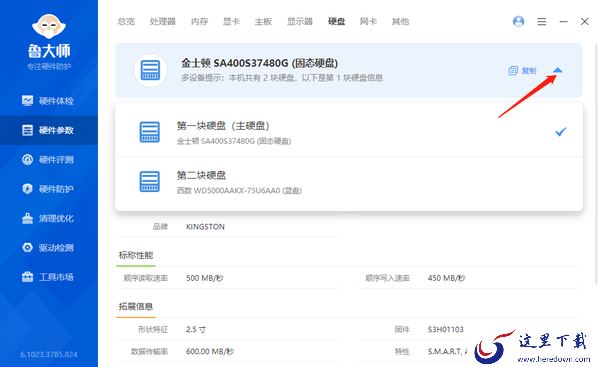The image size is (600, 367).
Task: Open 硬件防护 in the sidebar
Action: (x=48, y=189)
